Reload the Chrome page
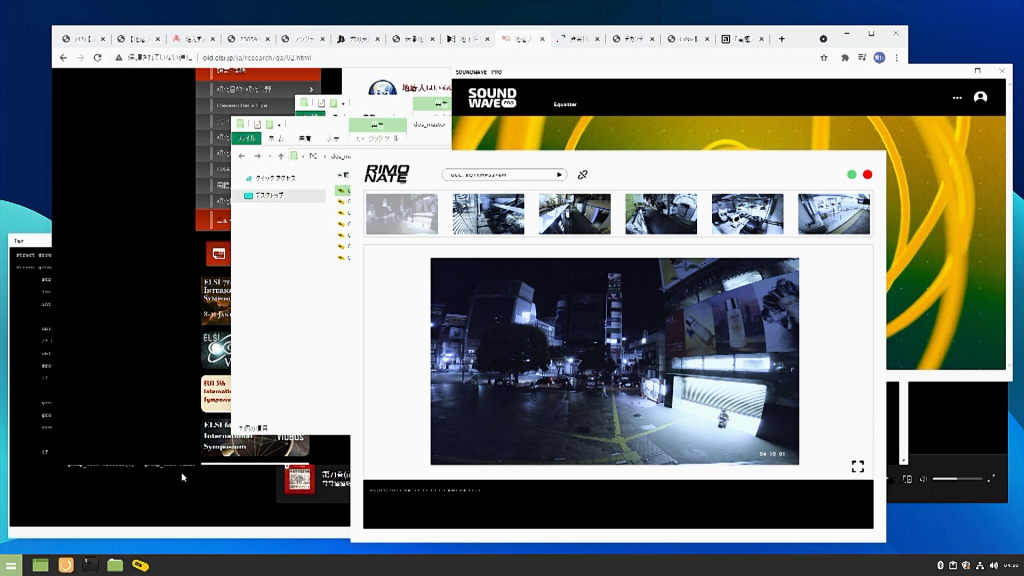The image size is (1024, 576). tap(97, 58)
